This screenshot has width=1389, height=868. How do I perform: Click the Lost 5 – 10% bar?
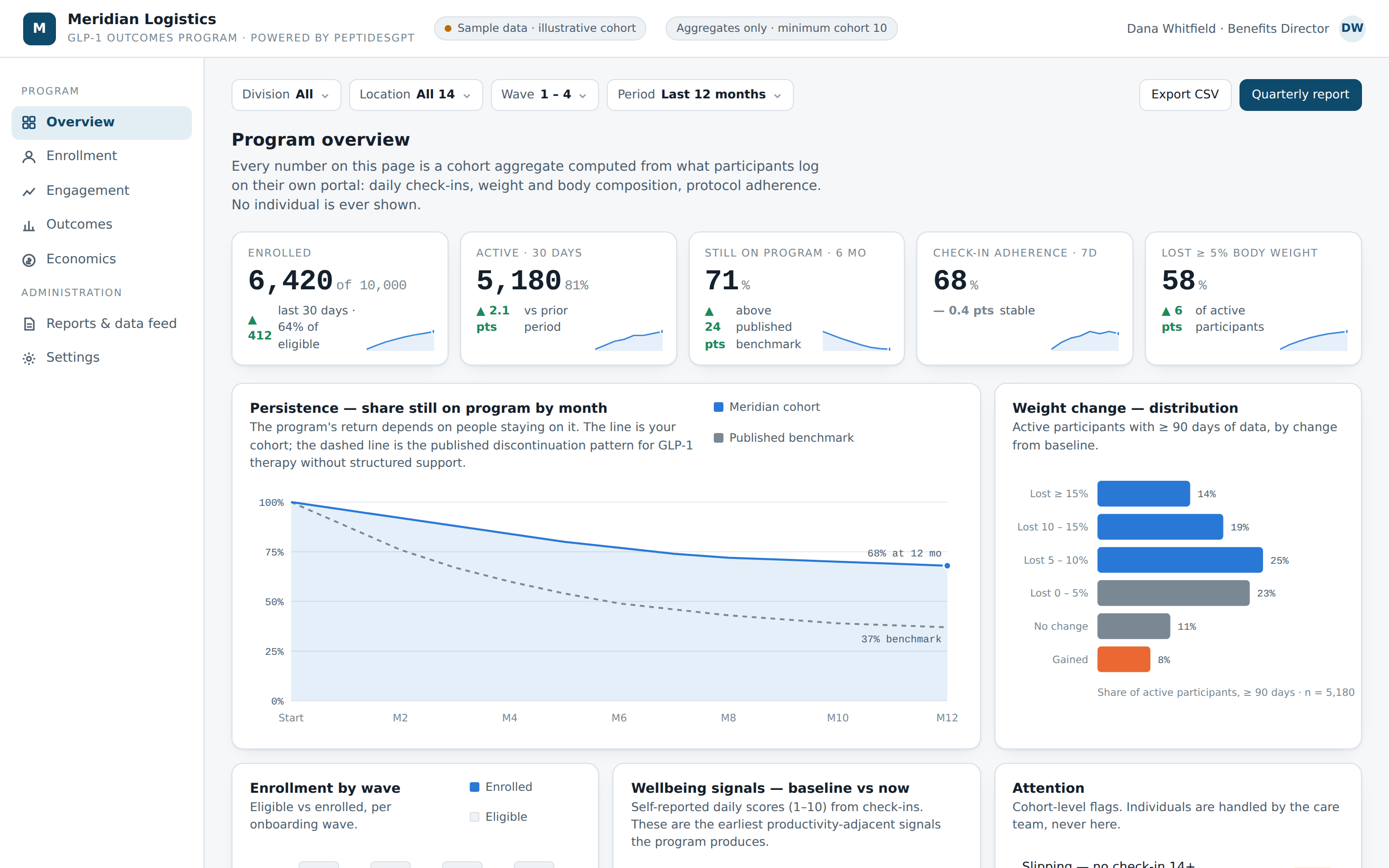(x=1180, y=560)
